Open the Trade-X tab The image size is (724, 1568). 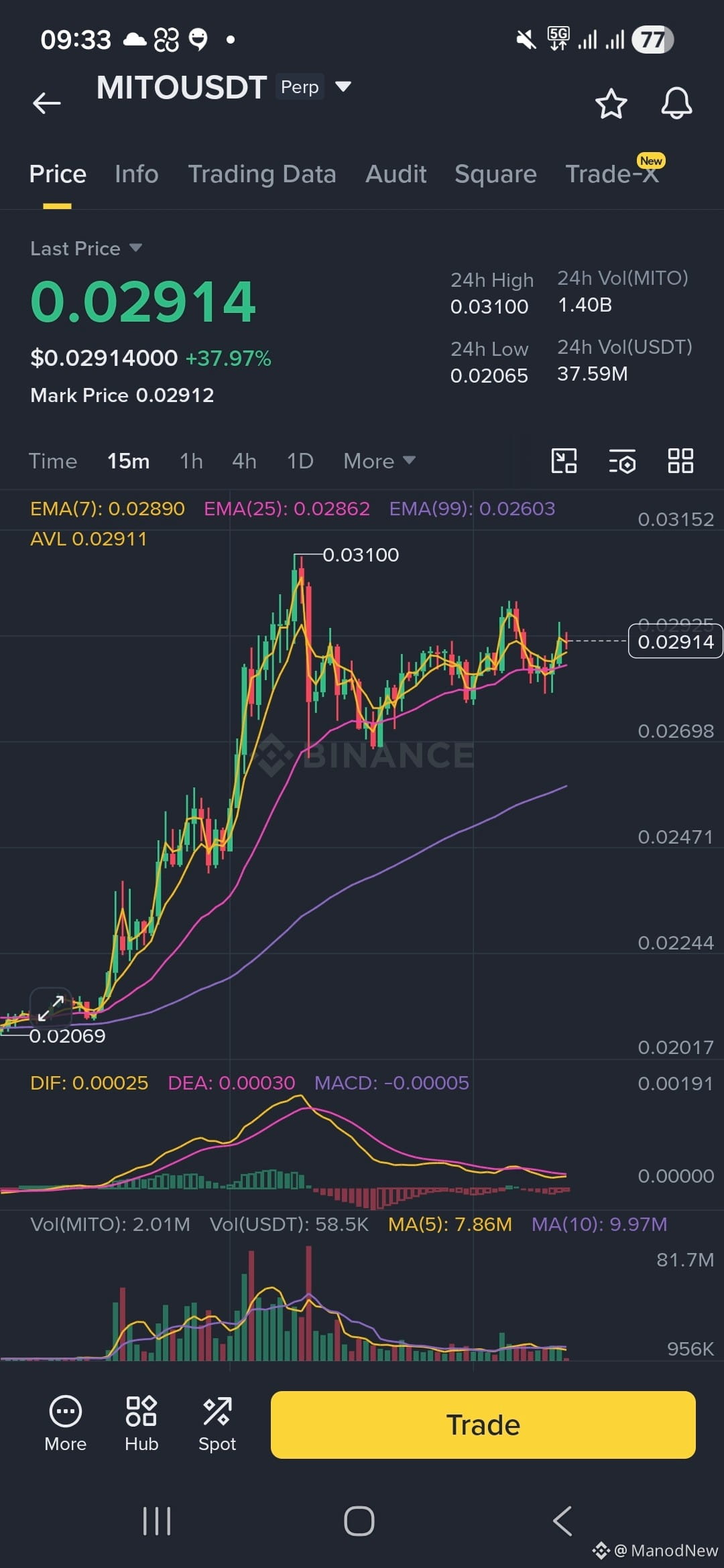coord(612,174)
